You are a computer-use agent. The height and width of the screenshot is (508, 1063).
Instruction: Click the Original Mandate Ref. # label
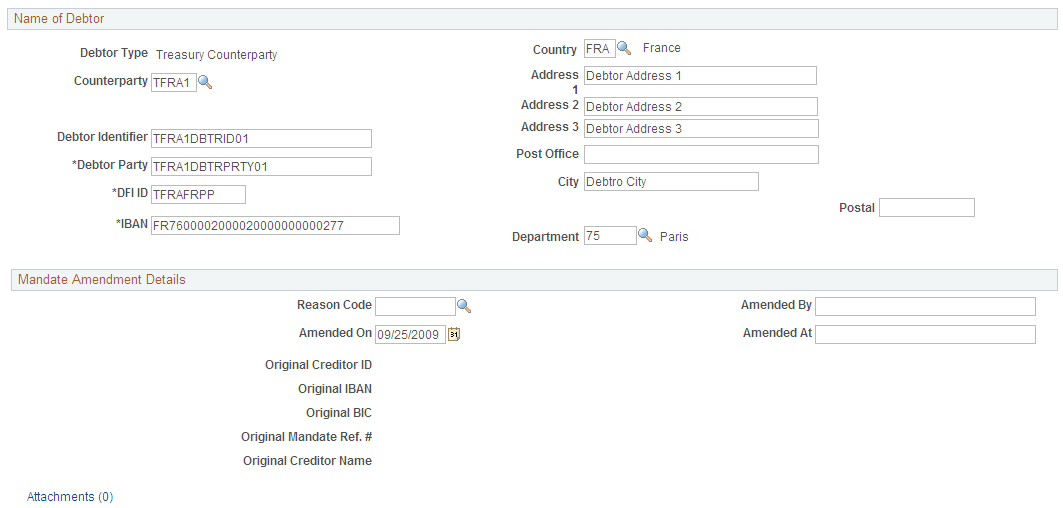click(306, 436)
